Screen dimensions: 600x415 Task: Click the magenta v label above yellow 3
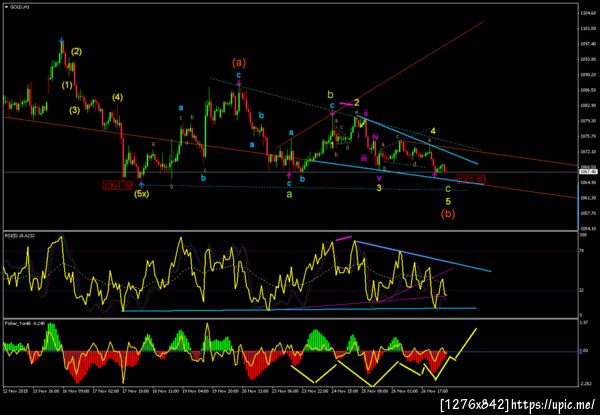379,178
